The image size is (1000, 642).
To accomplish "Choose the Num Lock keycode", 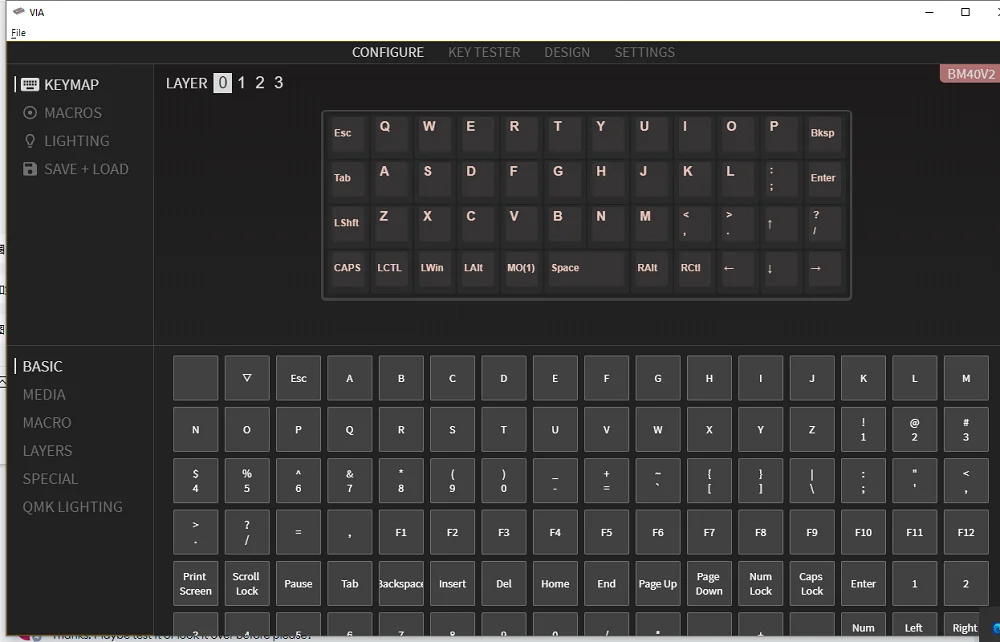I will (761, 583).
